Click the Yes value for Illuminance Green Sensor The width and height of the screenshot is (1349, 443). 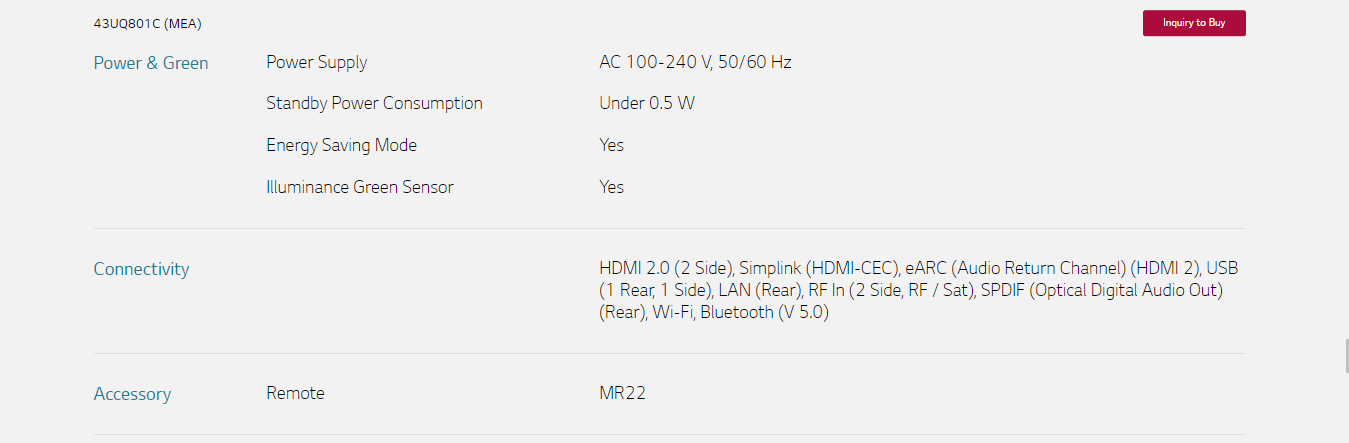coord(611,187)
